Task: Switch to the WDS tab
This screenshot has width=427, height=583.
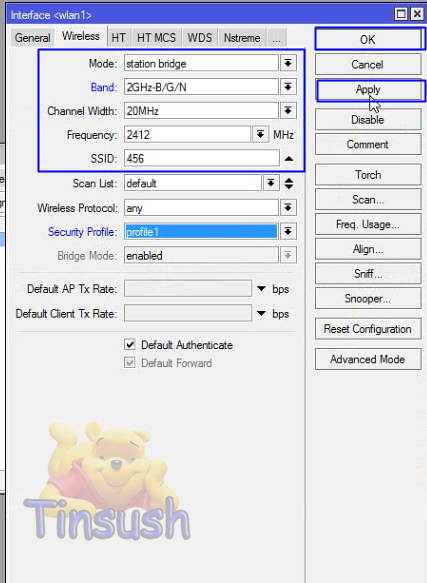Action: 200,38
